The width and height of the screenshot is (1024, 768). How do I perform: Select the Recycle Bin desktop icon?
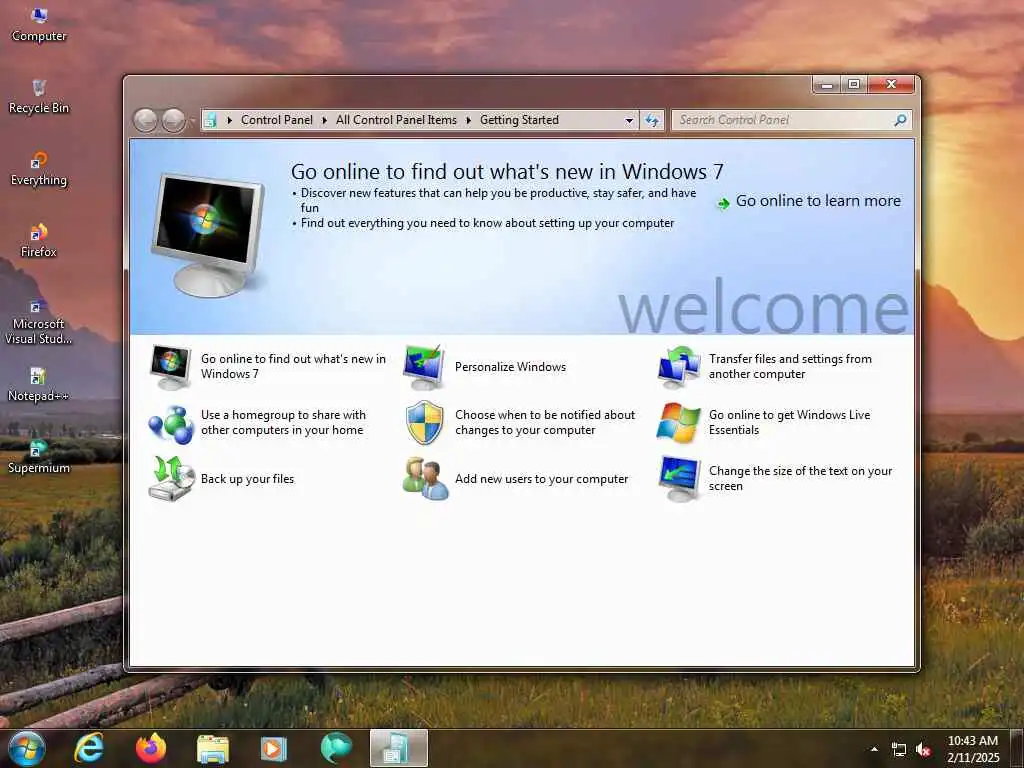[39, 97]
